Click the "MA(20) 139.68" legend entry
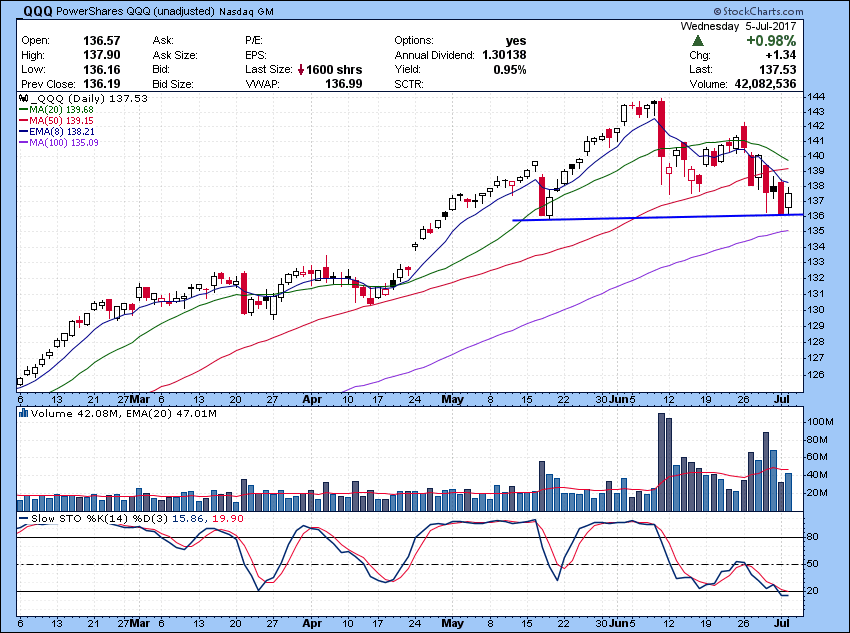 (x=61, y=109)
